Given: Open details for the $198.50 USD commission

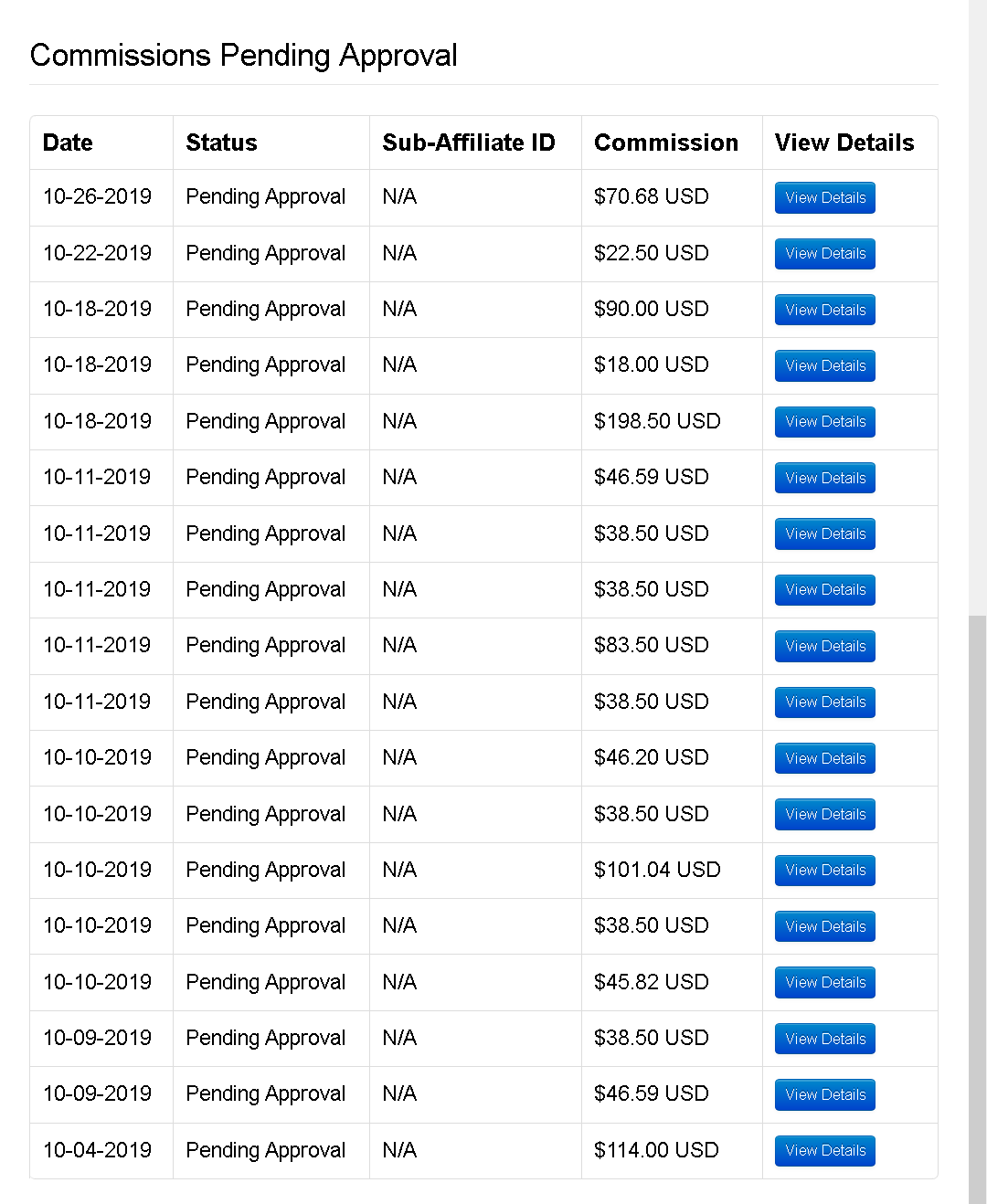Looking at the screenshot, I should (824, 421).
